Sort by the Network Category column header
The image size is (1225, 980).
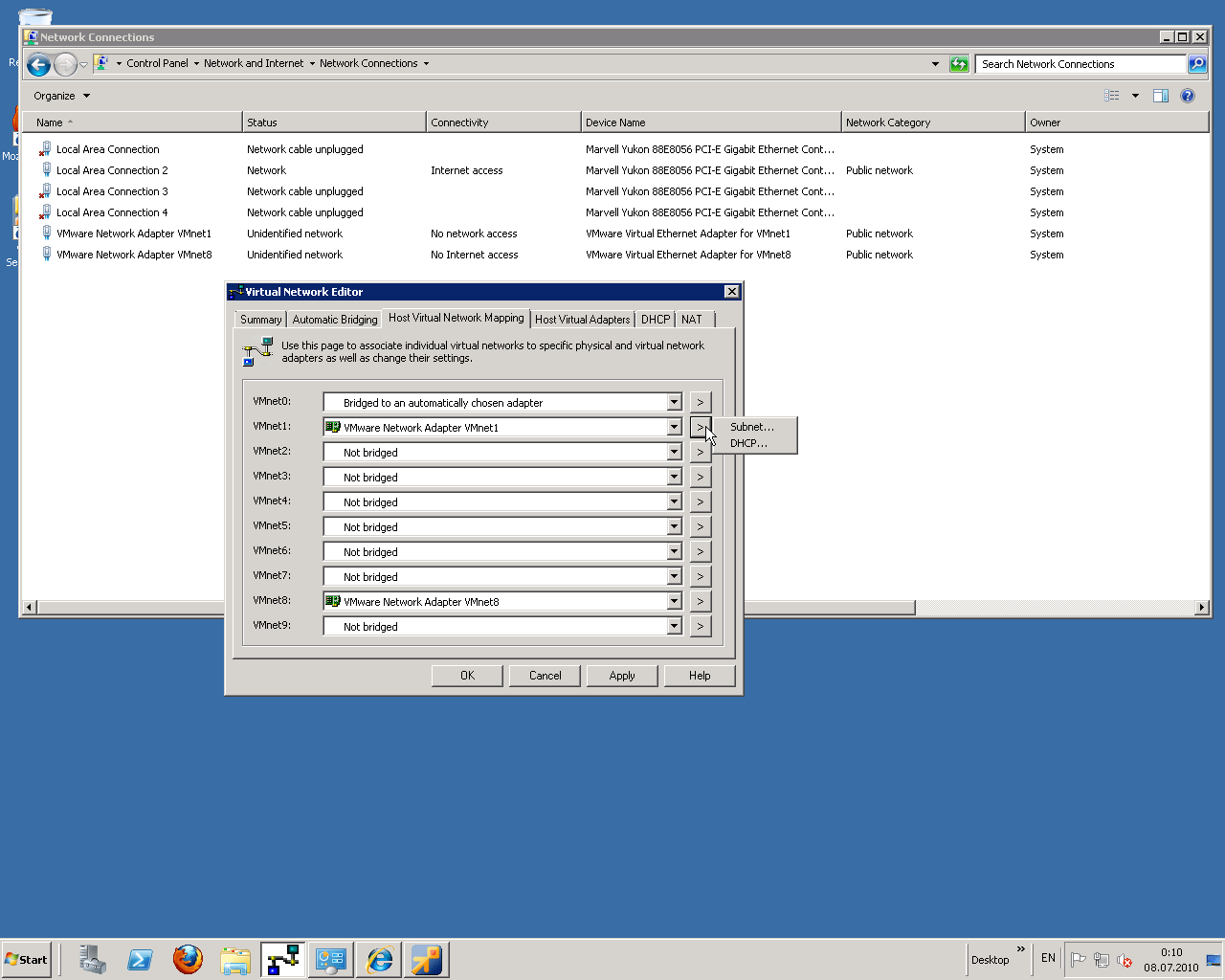[x=933, y=122]
